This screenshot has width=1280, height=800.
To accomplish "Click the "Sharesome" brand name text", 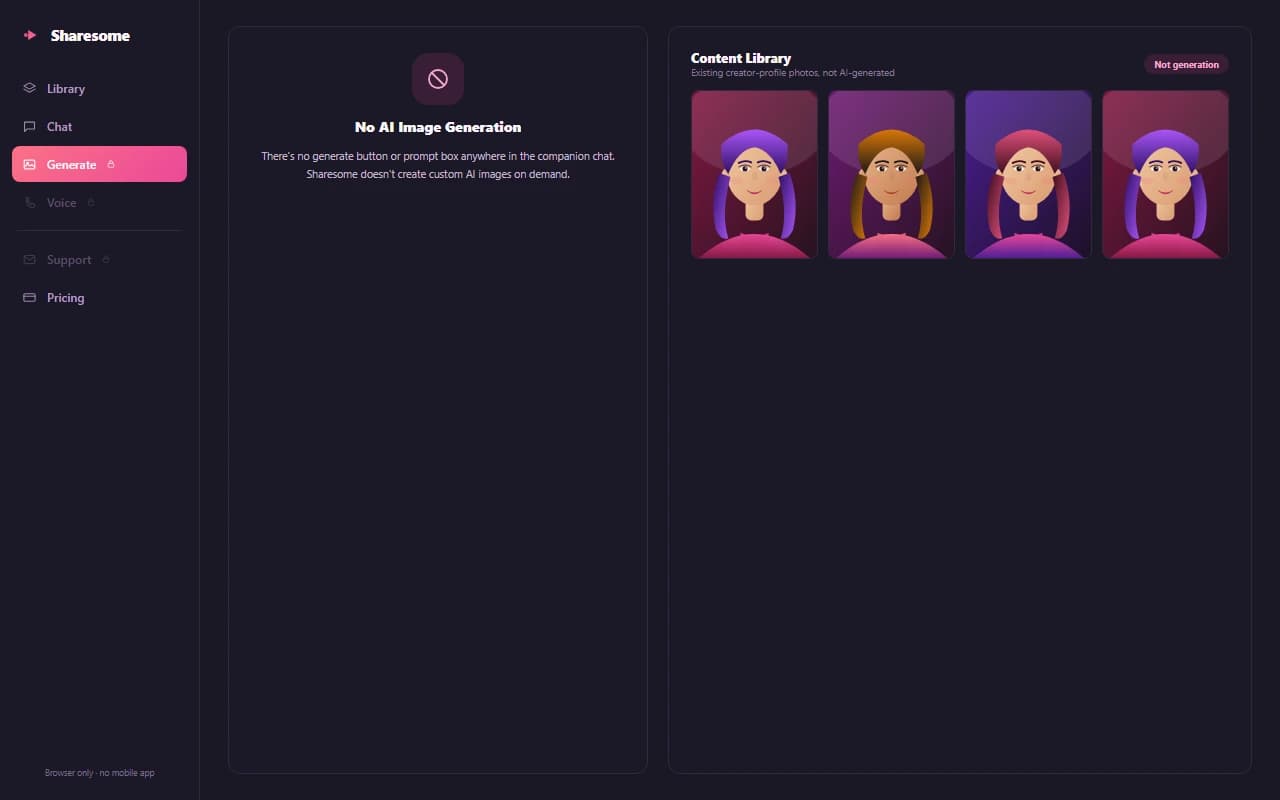I will (x=90, y=35).
